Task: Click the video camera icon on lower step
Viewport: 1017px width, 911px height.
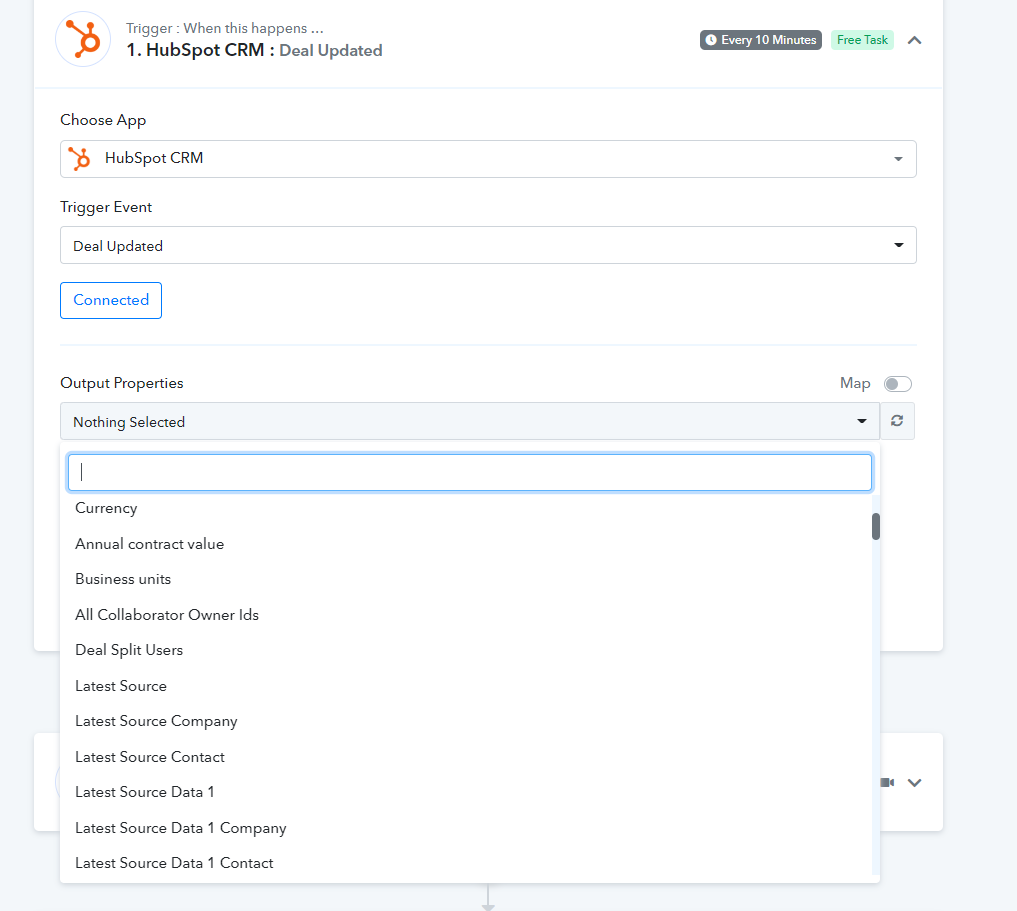Action: (887, 783)
